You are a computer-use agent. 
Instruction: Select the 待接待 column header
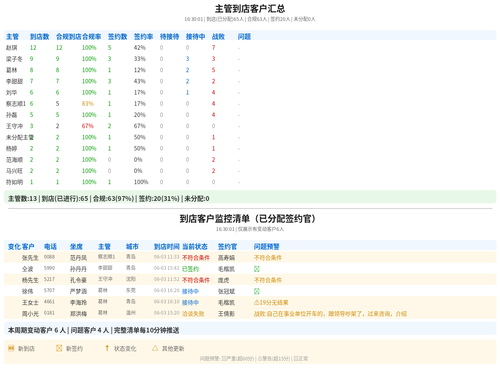tap(170, 36)
